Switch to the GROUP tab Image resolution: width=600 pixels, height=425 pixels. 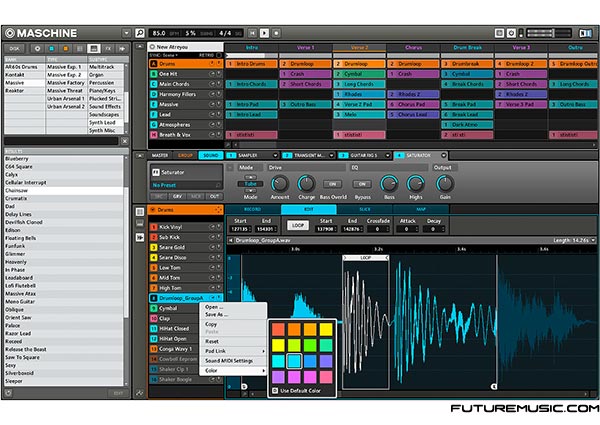(185, 155)
